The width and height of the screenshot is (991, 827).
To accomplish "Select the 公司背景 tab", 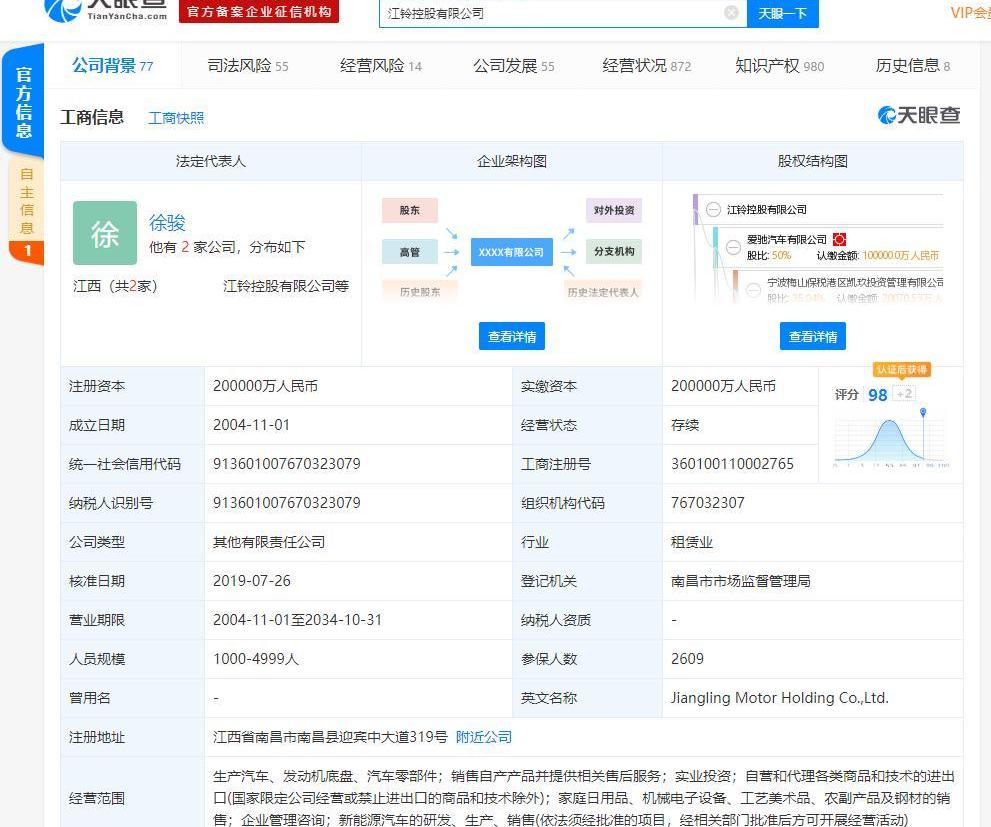I will [112, 65].
